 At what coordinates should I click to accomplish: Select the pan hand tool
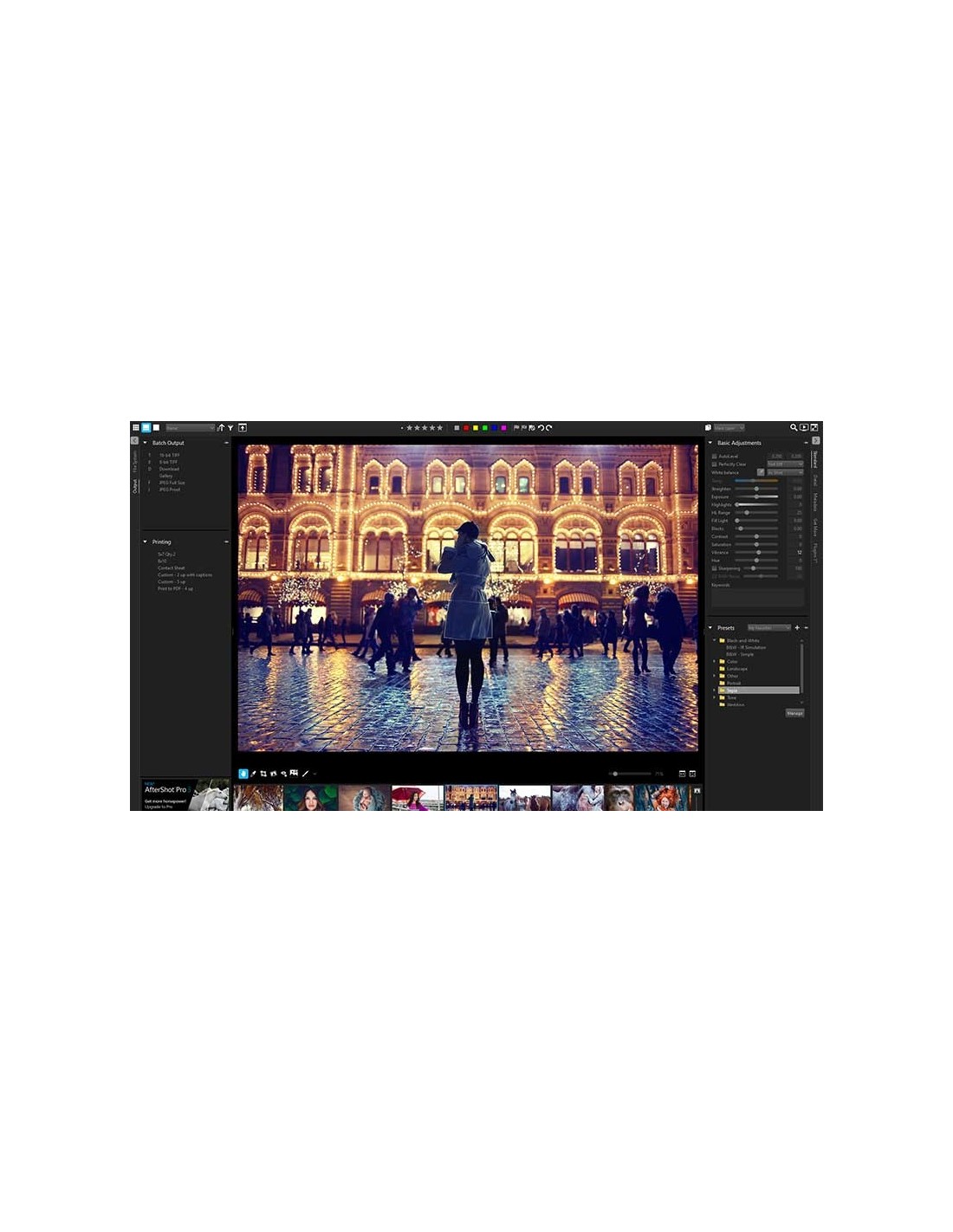point(243,774)
